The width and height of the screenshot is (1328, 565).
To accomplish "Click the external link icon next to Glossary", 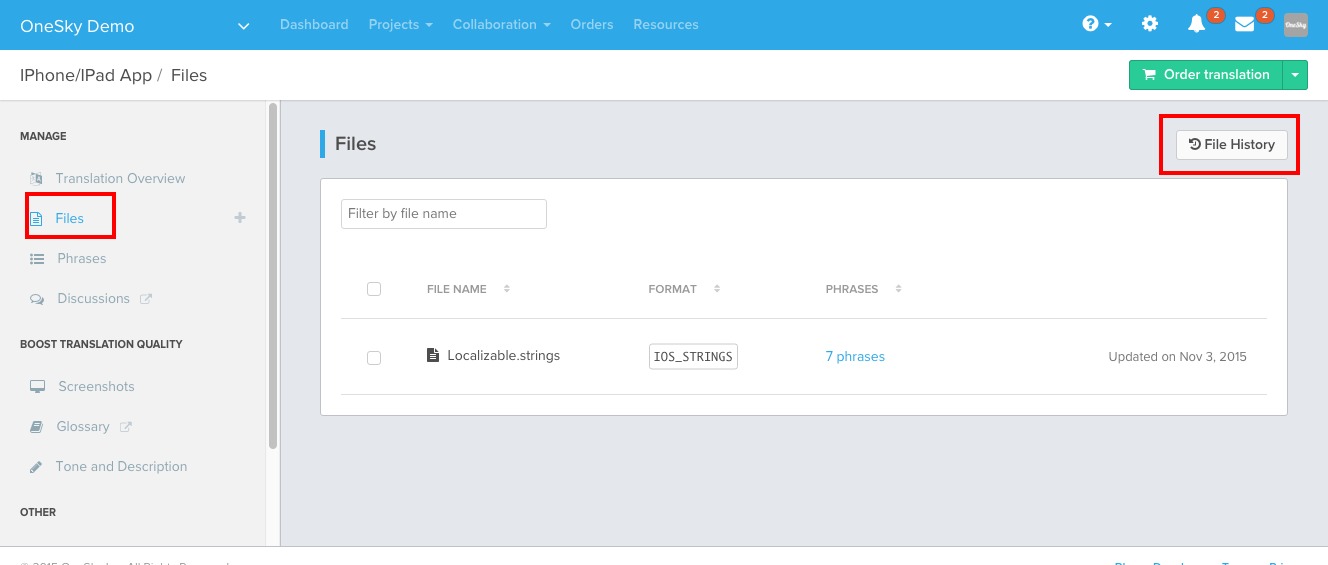I will click(x=126, y=426).
